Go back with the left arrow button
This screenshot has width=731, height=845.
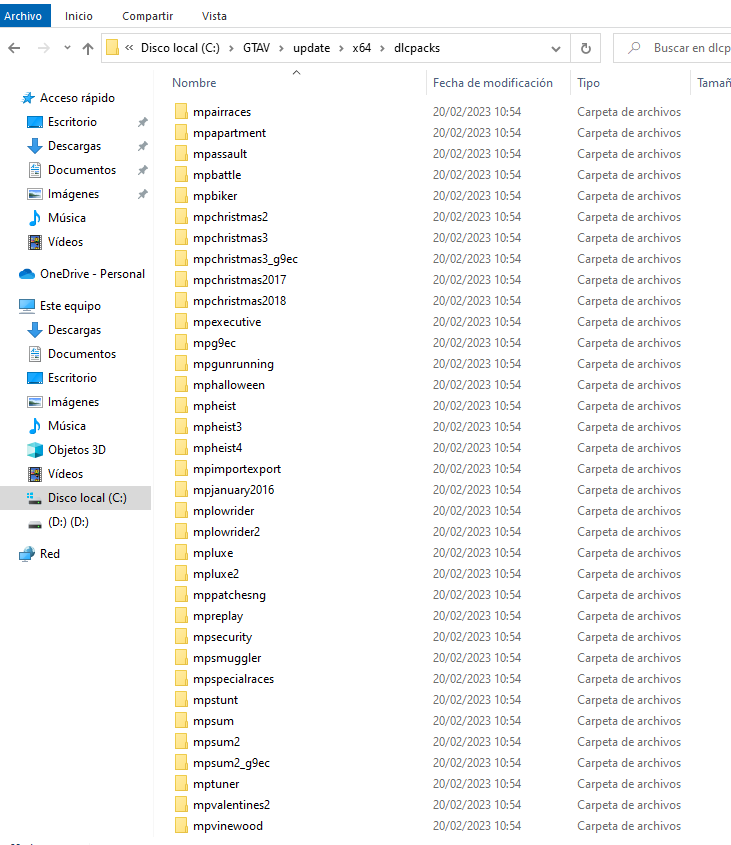tap(15, 48)
